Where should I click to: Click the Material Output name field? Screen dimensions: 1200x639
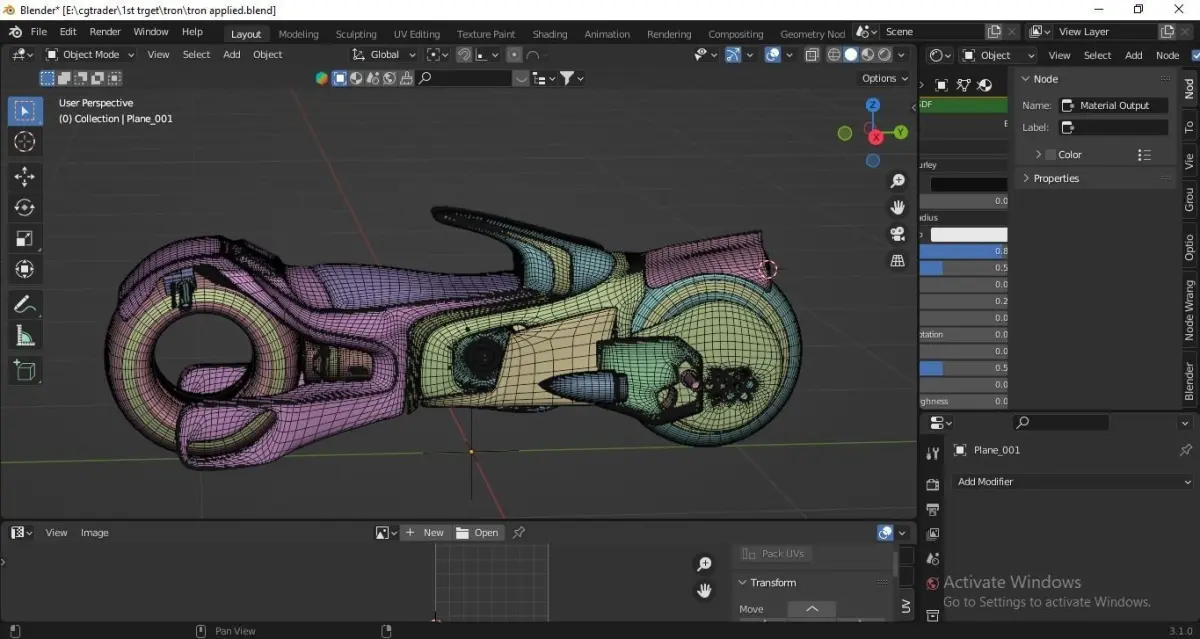pos(1113,105)
